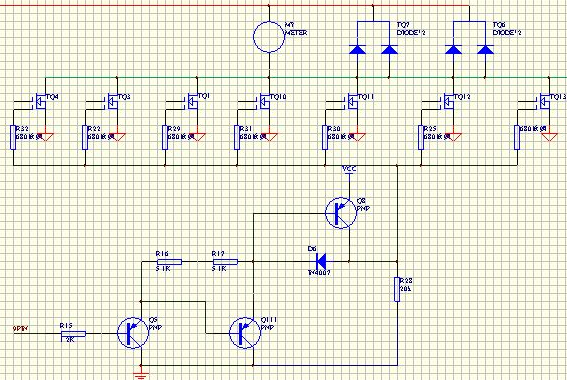Image resolution: width=567 pixels, height=380 pixels.
Task: Select the TQ7 DIODE*2 text label
Action: point(411,29)
